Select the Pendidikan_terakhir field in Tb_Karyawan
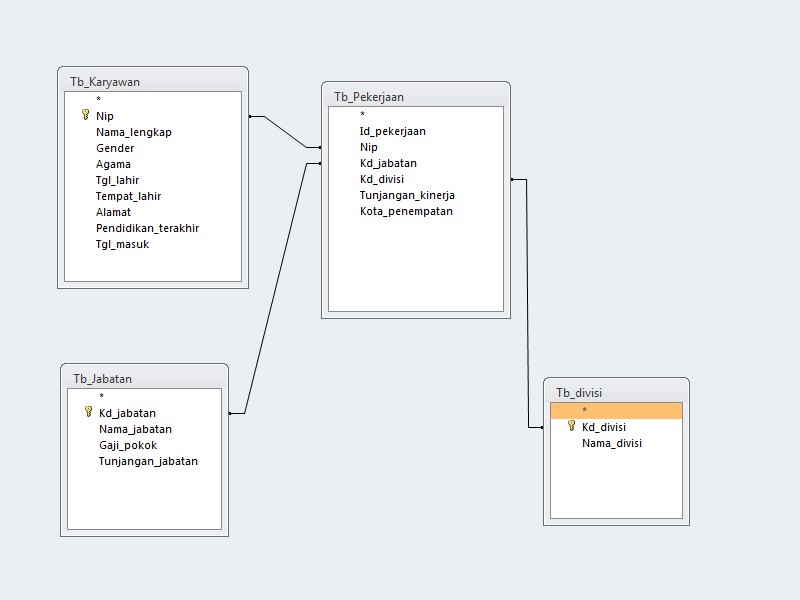 tap(146, 227)
